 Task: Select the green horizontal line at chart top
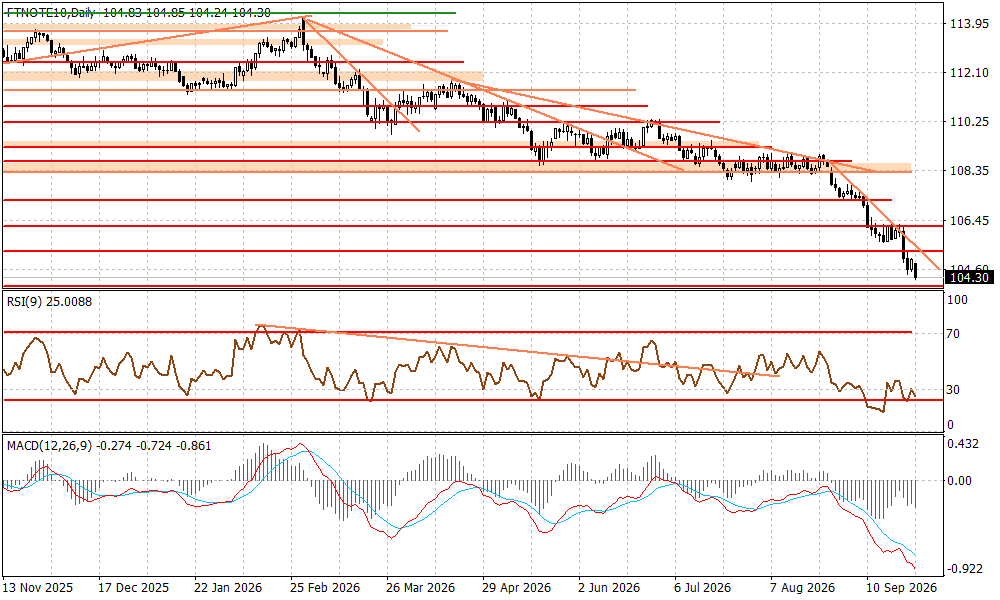tap(230, 13)
